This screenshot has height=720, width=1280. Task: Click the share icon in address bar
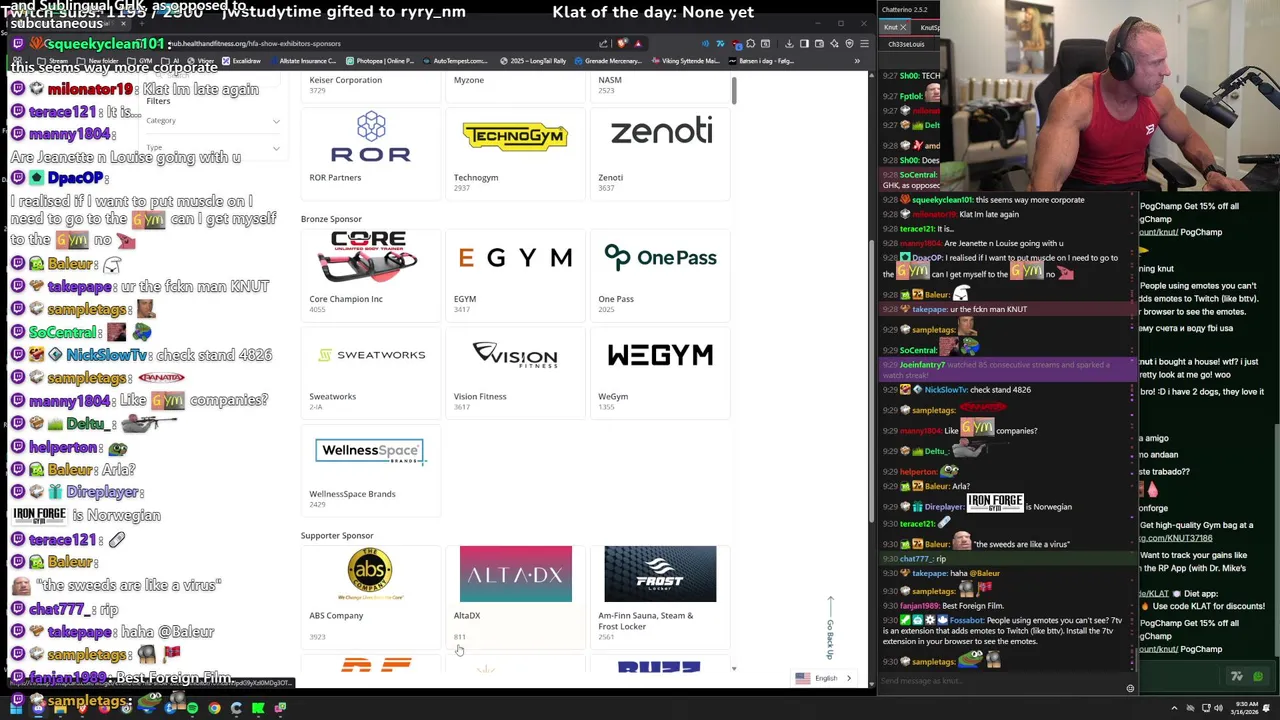(x=603, y=44)
